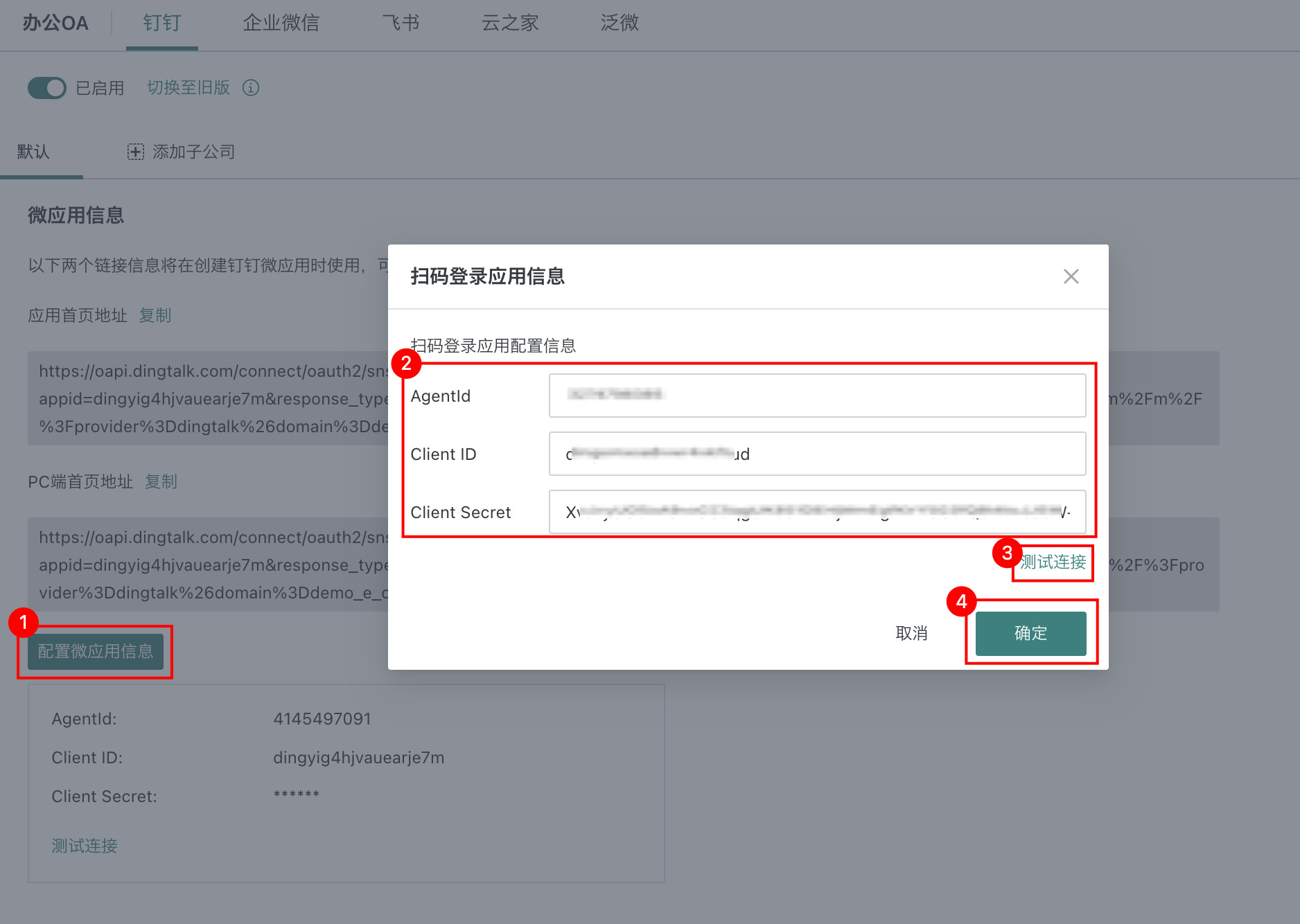Click the plus icon for 添加子公司
The height and width of the screenshot is (924, 1300).
point(135,152)
